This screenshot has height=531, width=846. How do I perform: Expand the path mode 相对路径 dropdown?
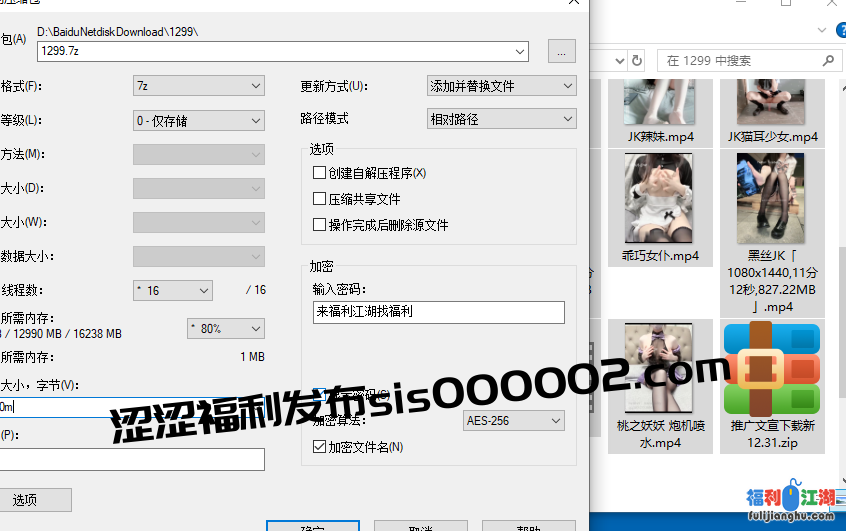568,119
